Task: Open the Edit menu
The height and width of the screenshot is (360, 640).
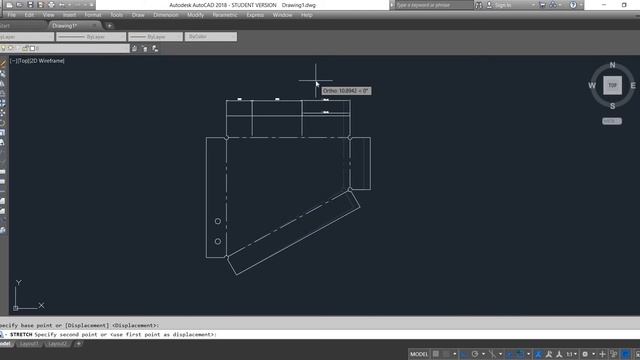Action: [29, 15]
